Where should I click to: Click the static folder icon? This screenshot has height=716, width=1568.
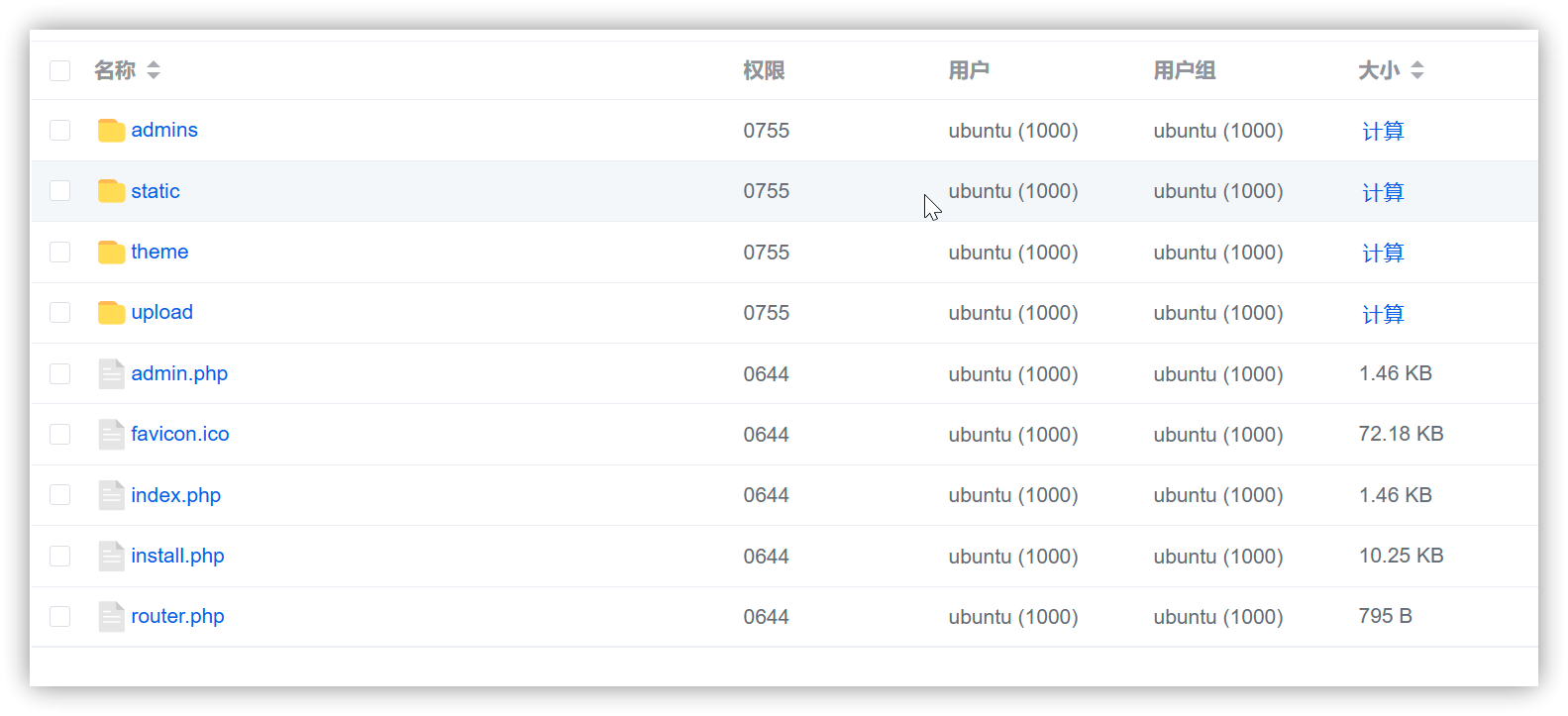pos(111,190)
